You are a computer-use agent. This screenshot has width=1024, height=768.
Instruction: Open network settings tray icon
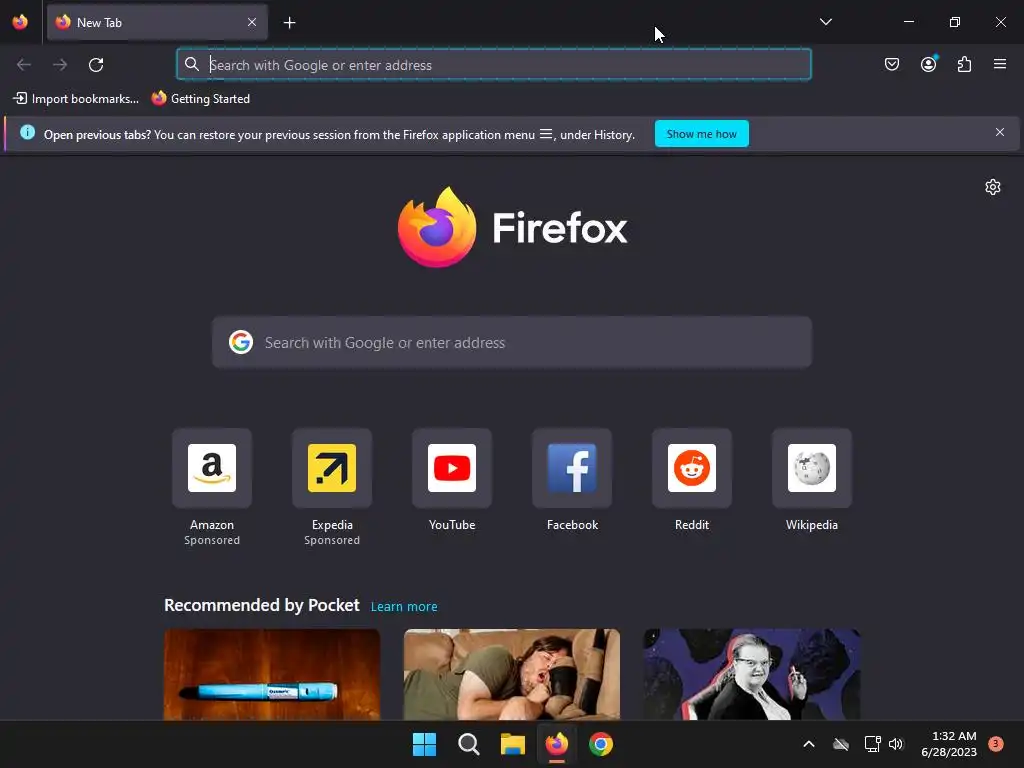pos(872,744)
